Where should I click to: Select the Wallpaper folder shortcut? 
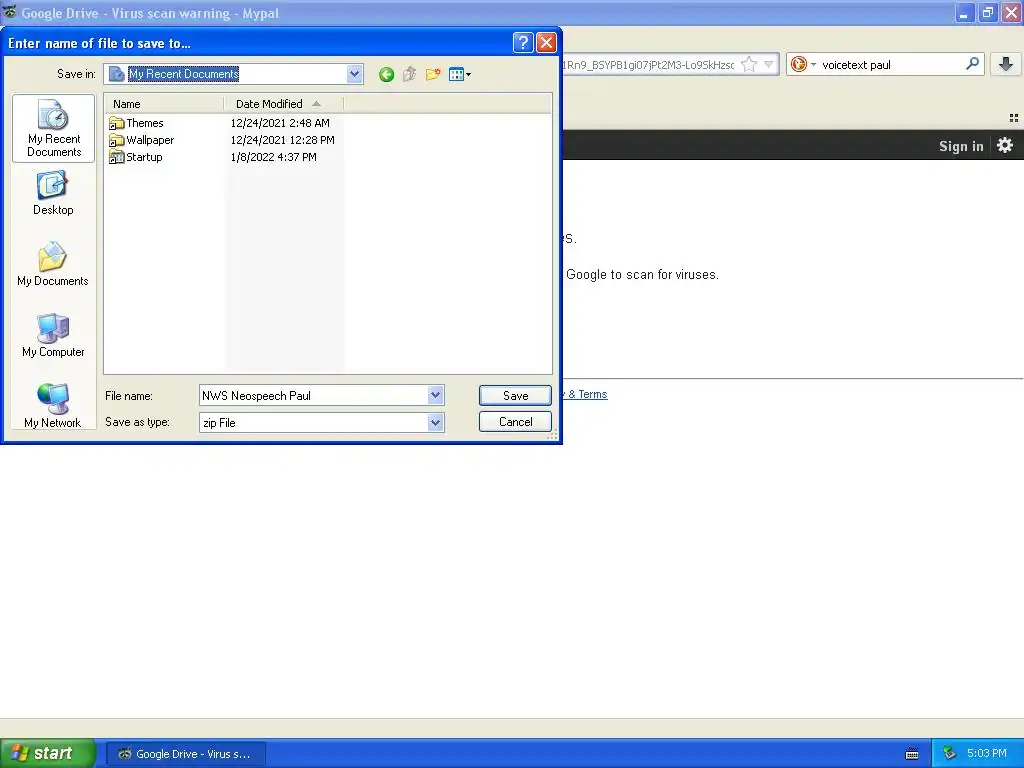(141, 140)
